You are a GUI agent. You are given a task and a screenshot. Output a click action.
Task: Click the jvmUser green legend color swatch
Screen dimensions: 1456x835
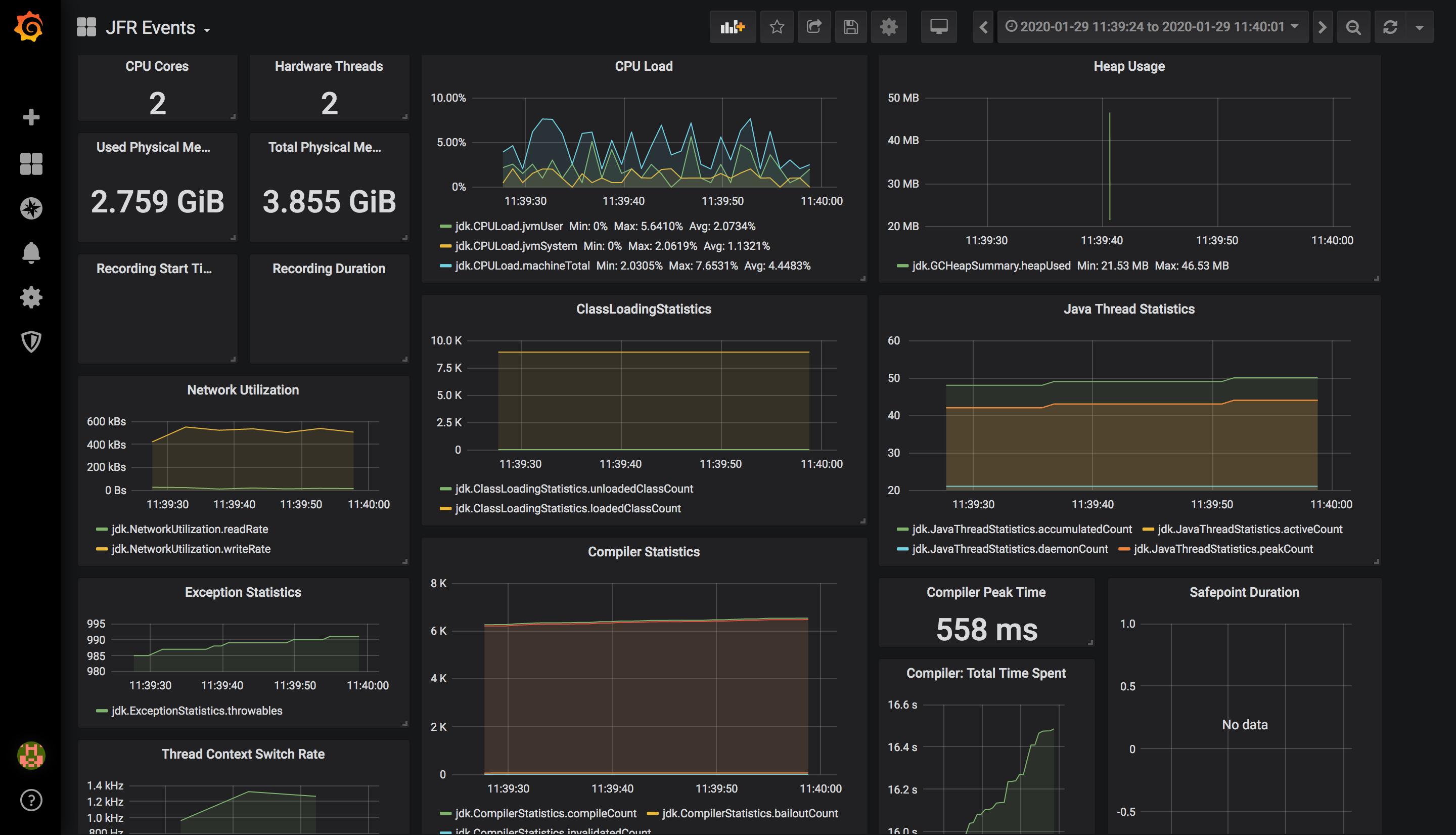[x=445, y=227]
